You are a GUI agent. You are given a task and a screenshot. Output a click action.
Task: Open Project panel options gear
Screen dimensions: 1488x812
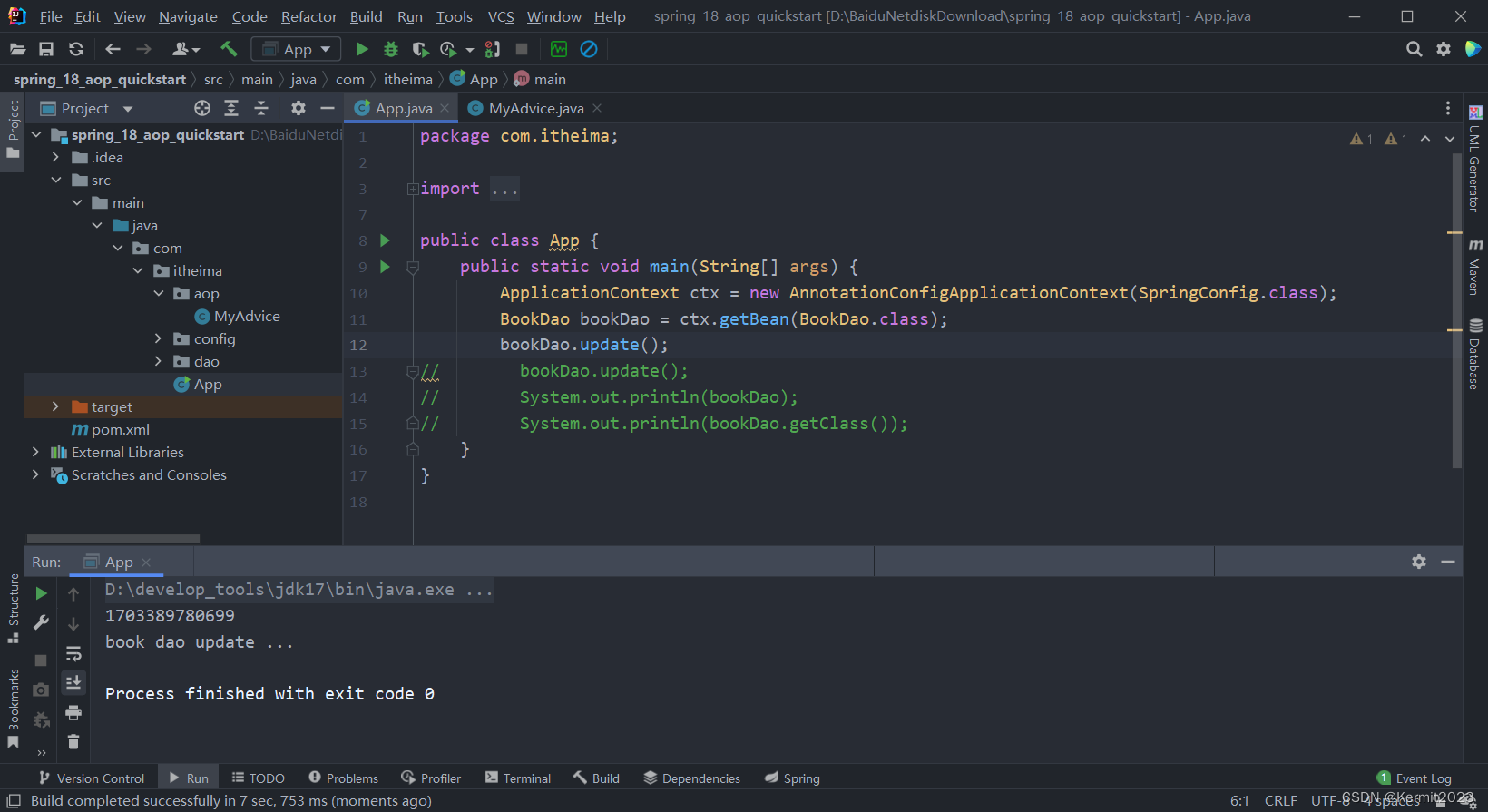[299, 108]
